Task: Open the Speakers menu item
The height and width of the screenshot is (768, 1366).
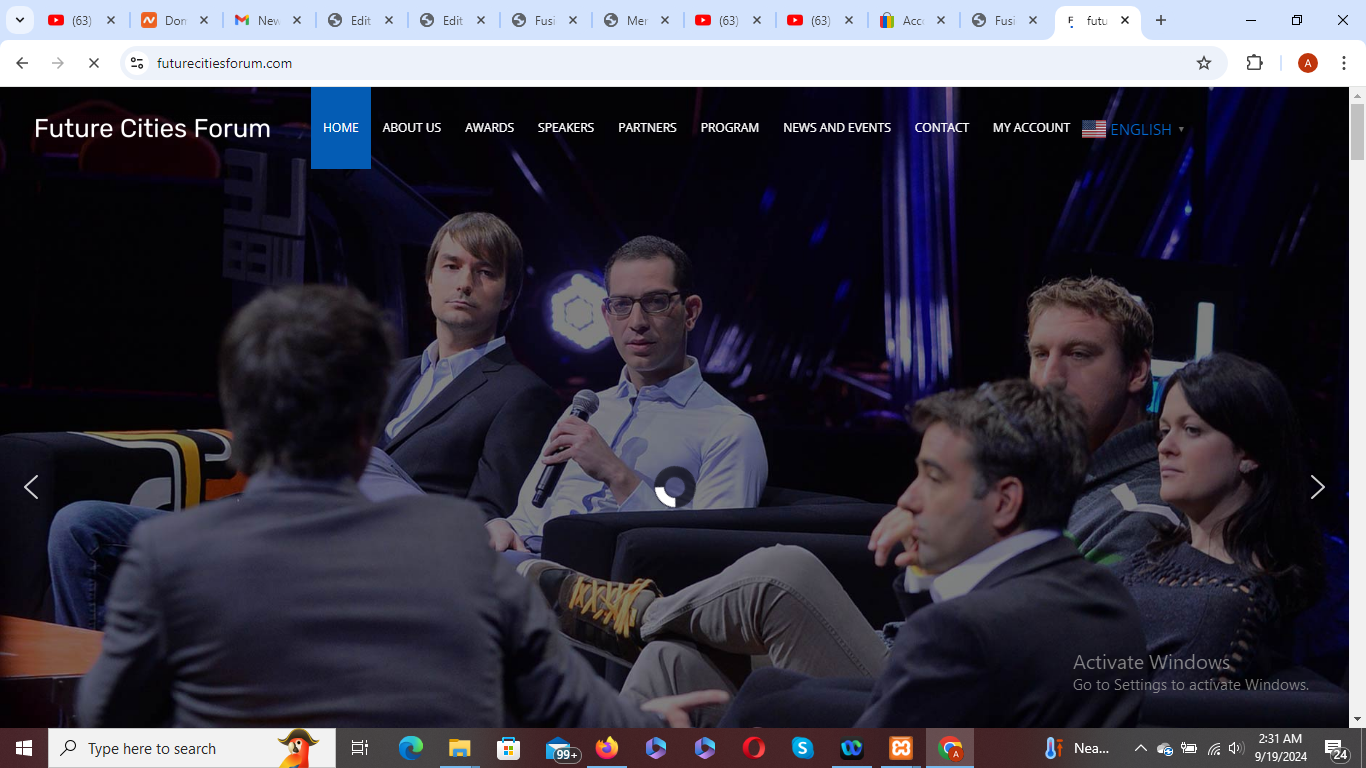Action: click(566, 128)
